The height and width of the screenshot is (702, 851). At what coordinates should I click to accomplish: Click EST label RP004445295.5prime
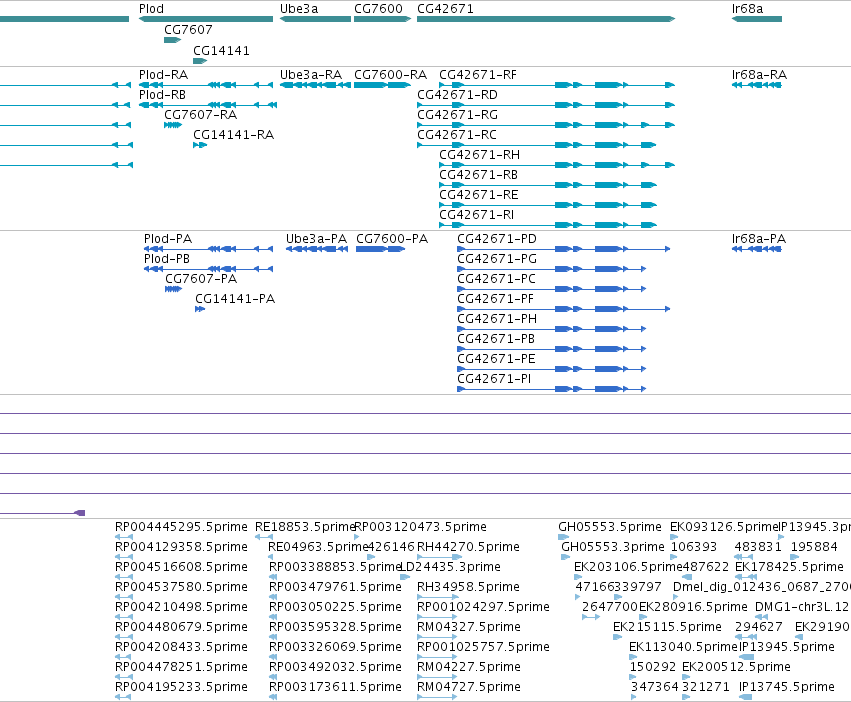[x=181, y=527]
